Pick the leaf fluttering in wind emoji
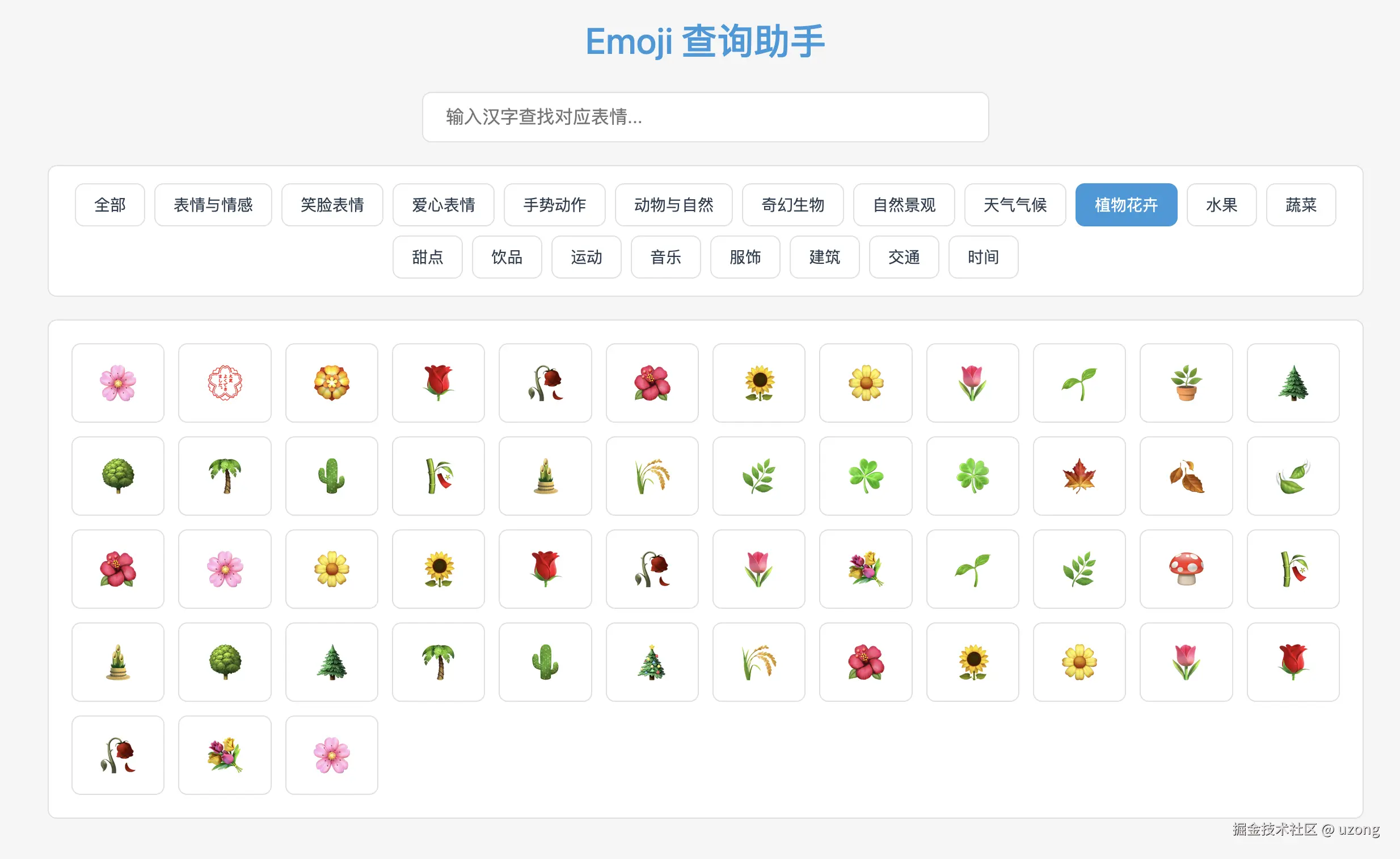The width and height of the screenshot is (1400, 859). point(1293,476)
